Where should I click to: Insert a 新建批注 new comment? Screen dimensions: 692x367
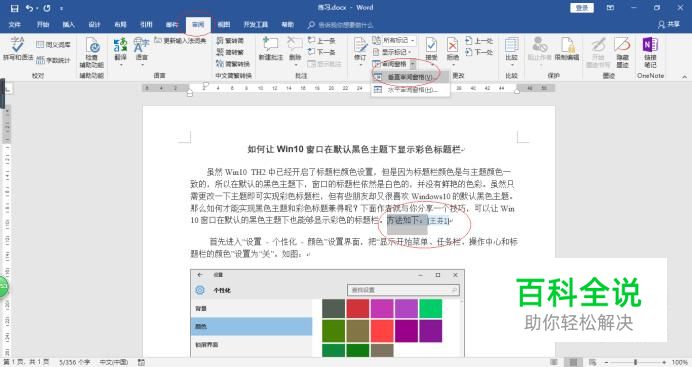[271, 49]
